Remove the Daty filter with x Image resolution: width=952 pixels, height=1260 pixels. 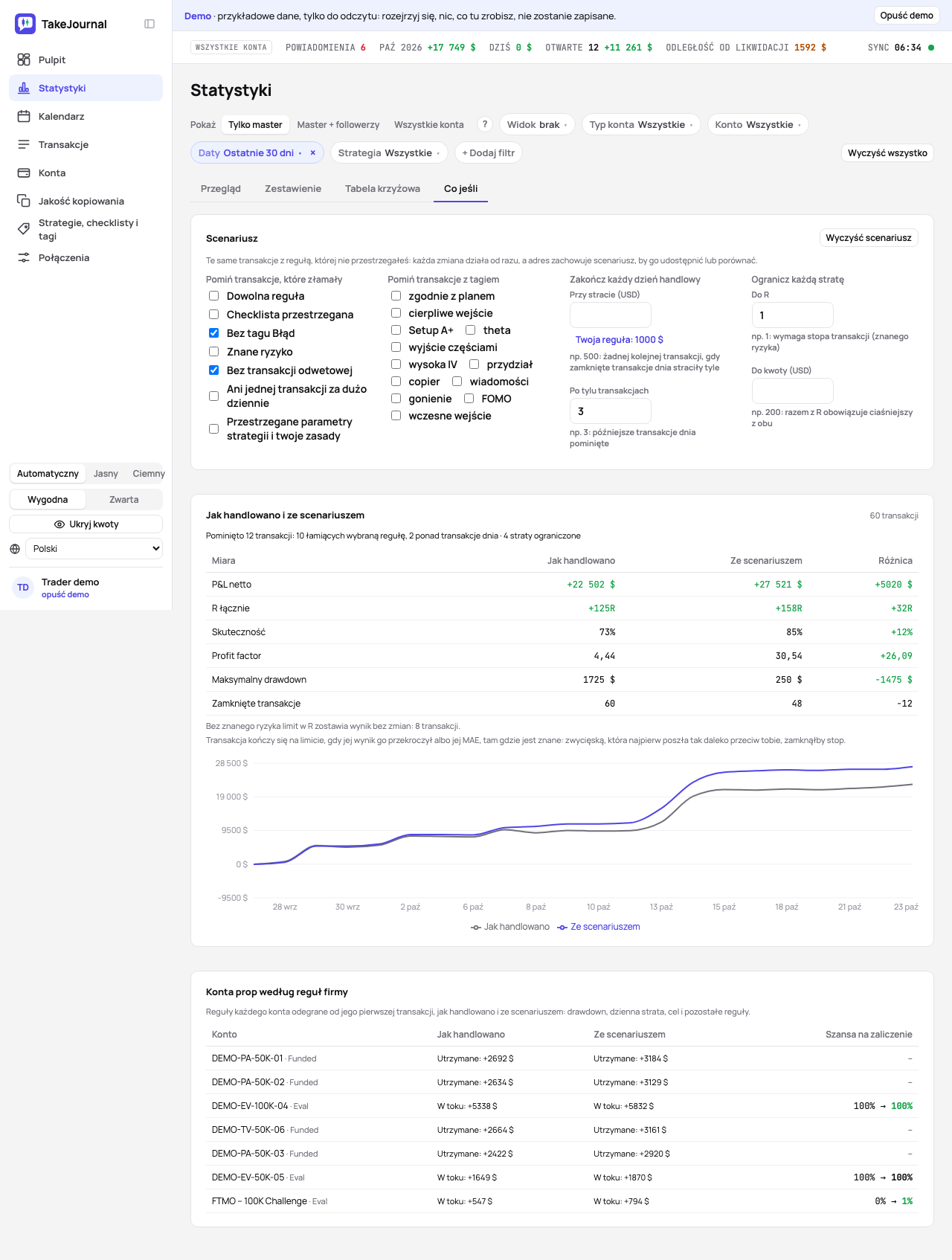click(313, 152)
